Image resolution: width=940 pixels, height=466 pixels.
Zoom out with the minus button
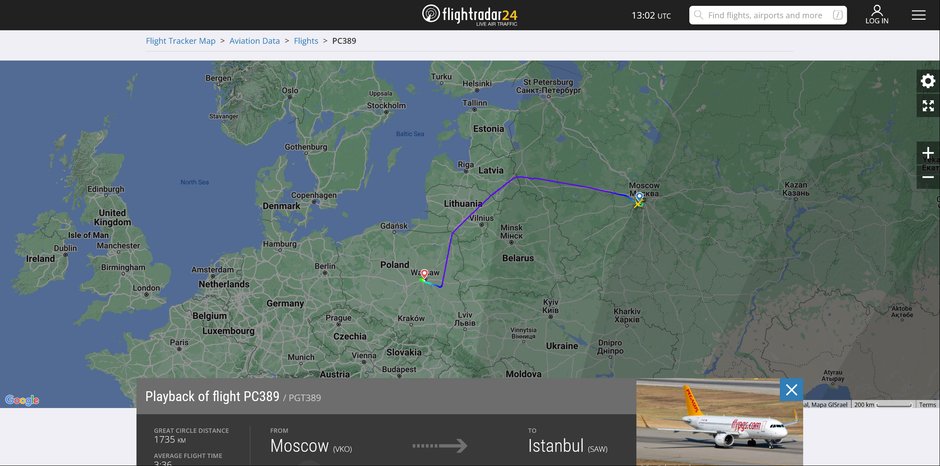[928, 177]
